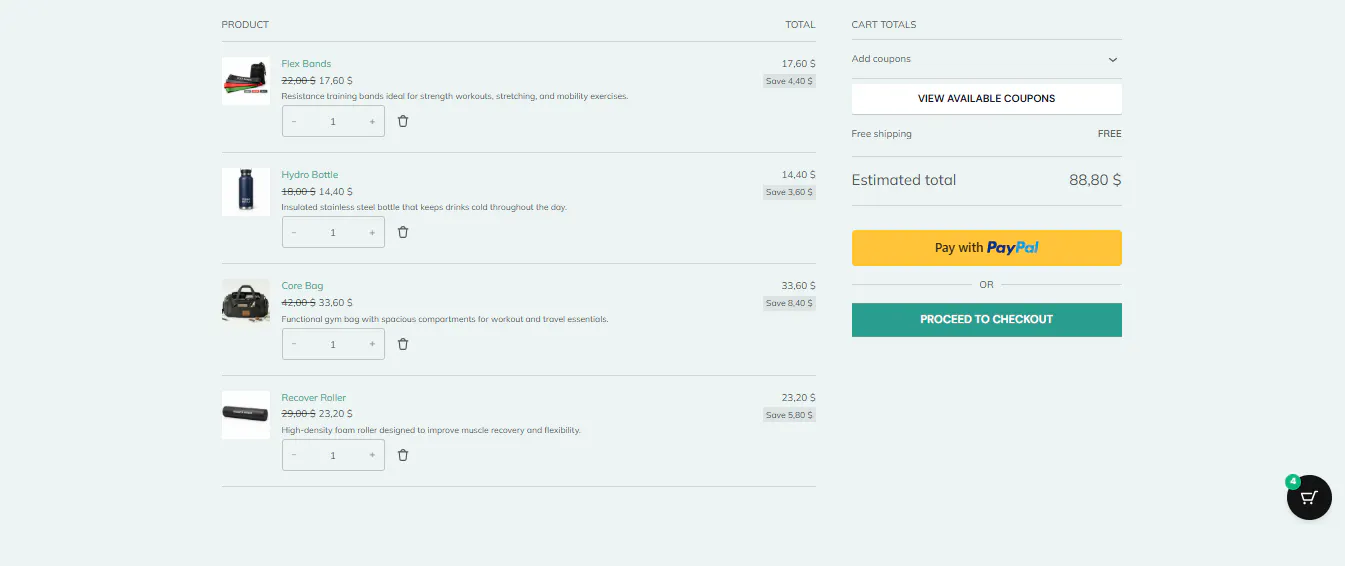
Task: Decrease Core Bag quantity with minus
Action: (294, 344)
